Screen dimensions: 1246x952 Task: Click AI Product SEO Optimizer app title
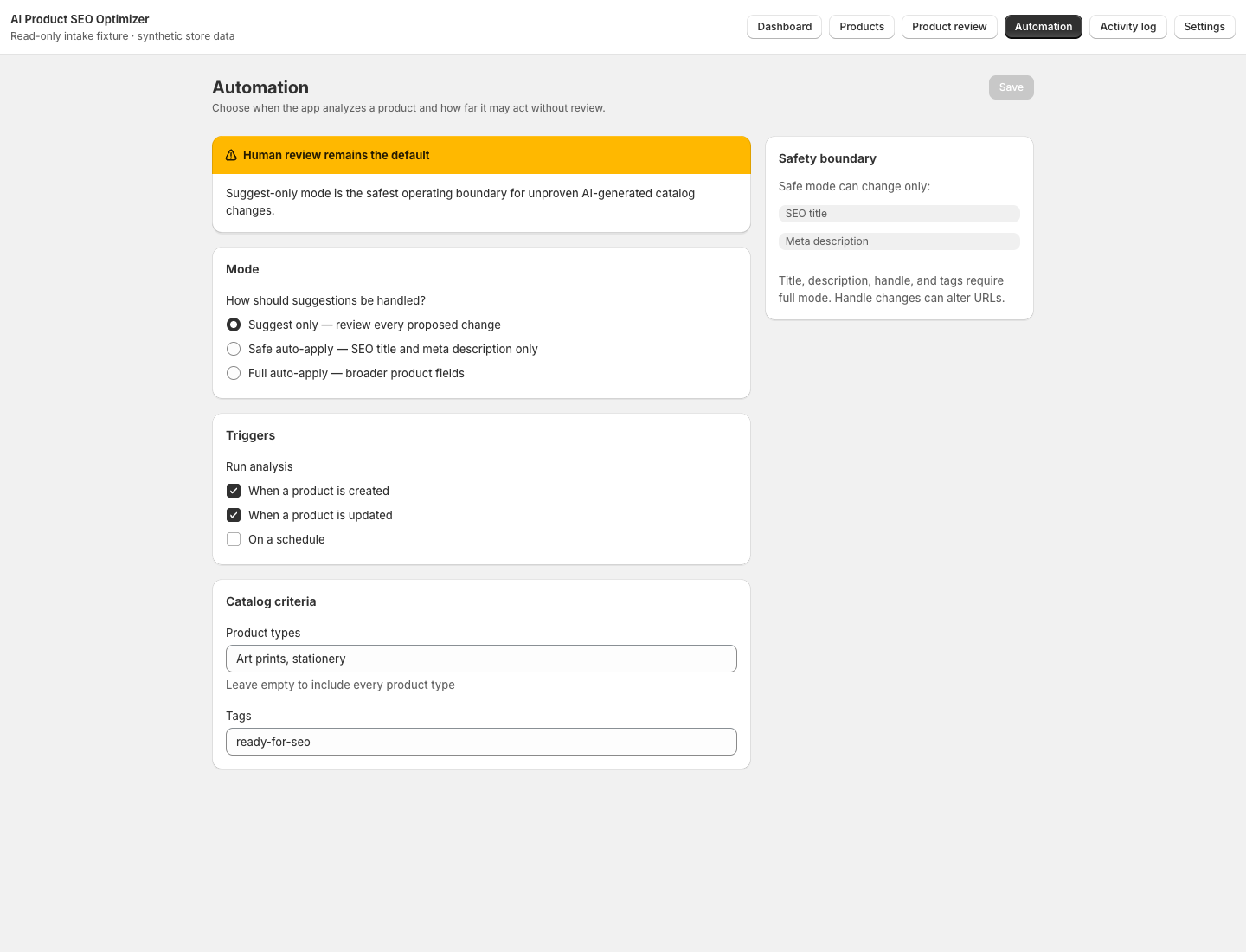[x=80, y=19]
